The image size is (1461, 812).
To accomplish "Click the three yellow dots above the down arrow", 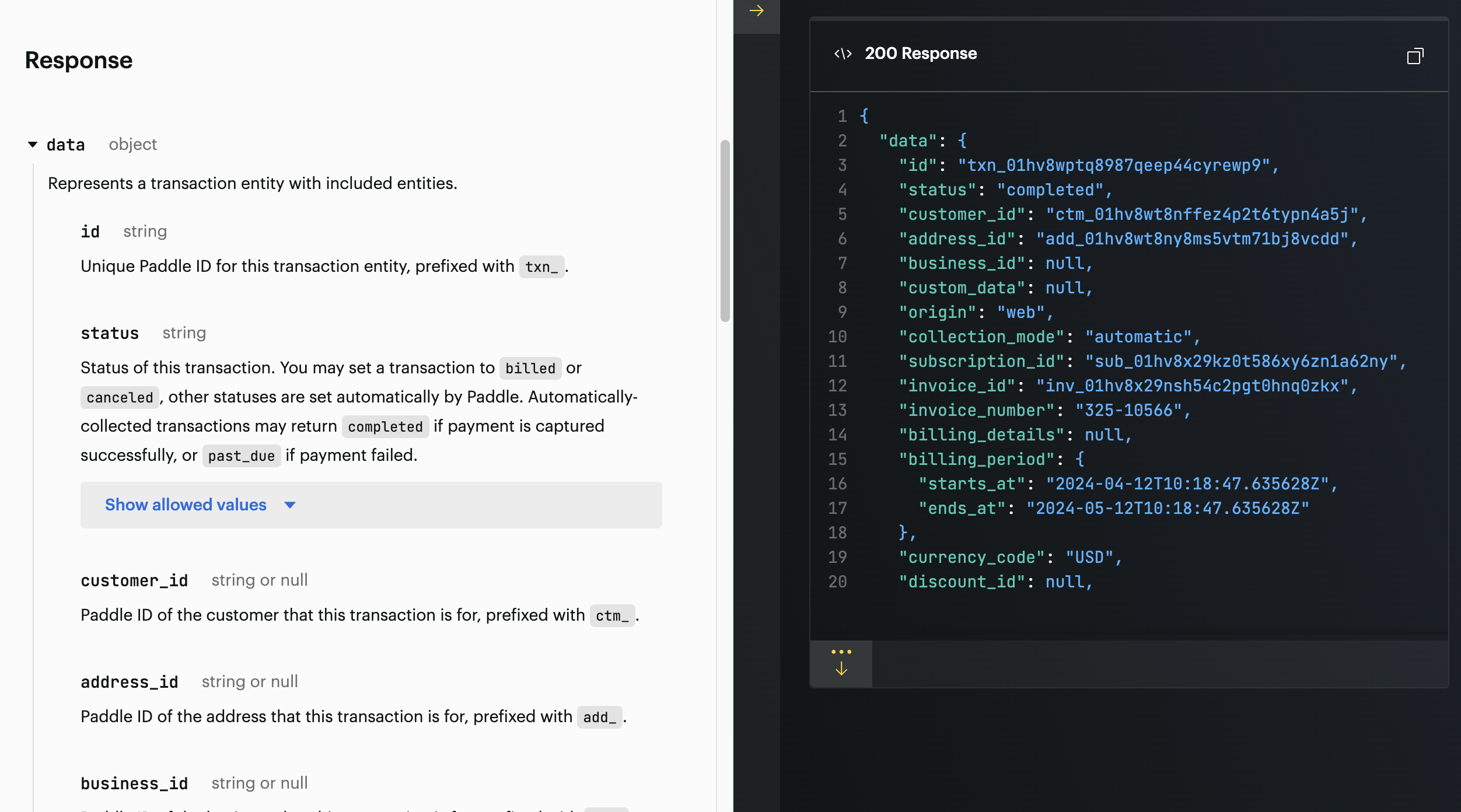I will pyautogui.click(x=841, y=652).
